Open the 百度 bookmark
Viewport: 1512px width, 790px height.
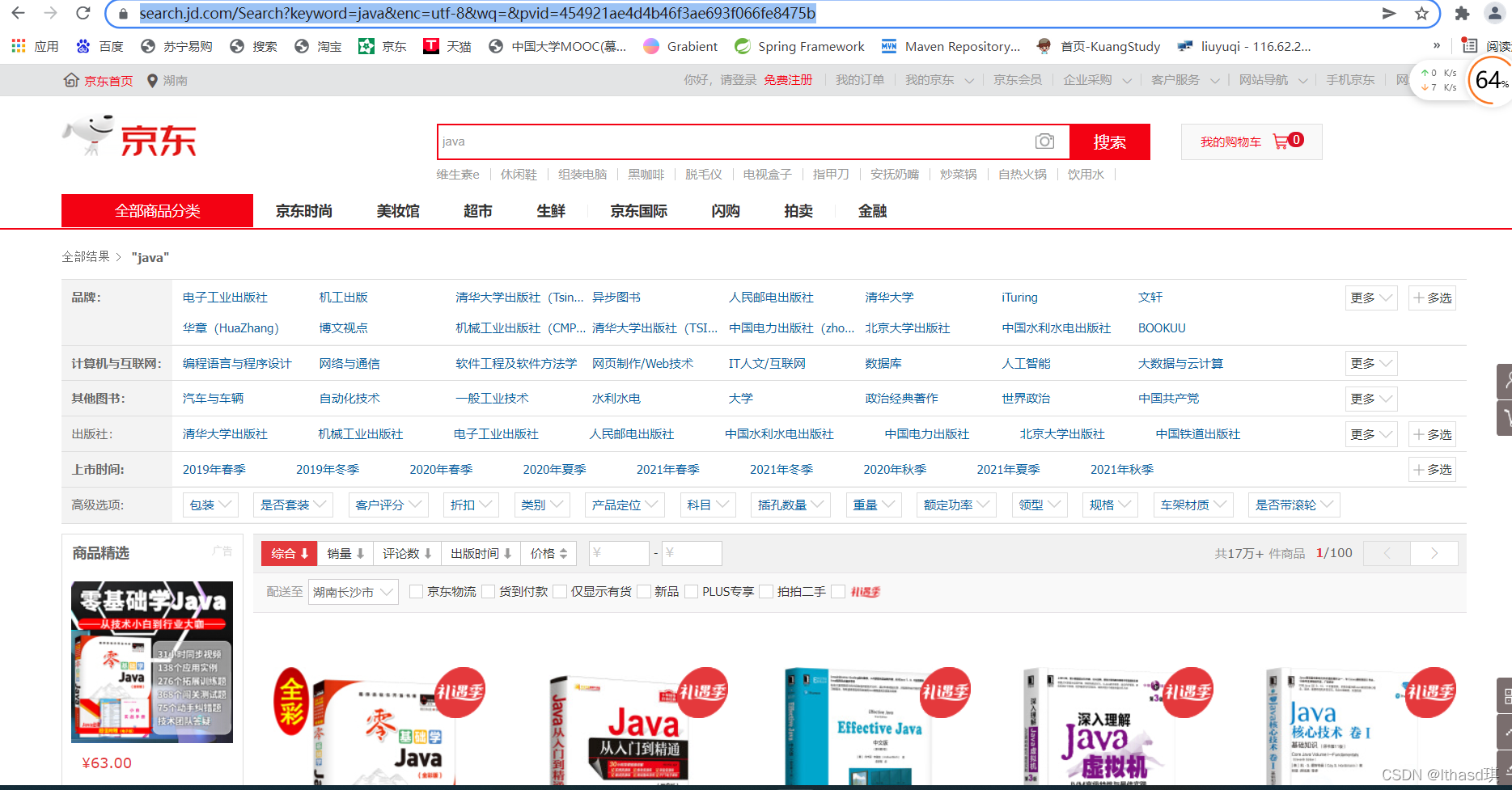click(100, 46)
